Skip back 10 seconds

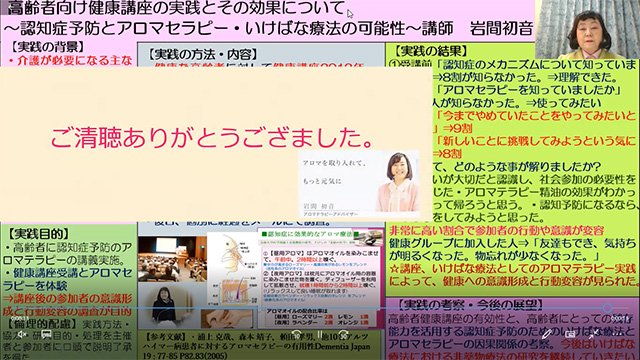coord(297,335)
